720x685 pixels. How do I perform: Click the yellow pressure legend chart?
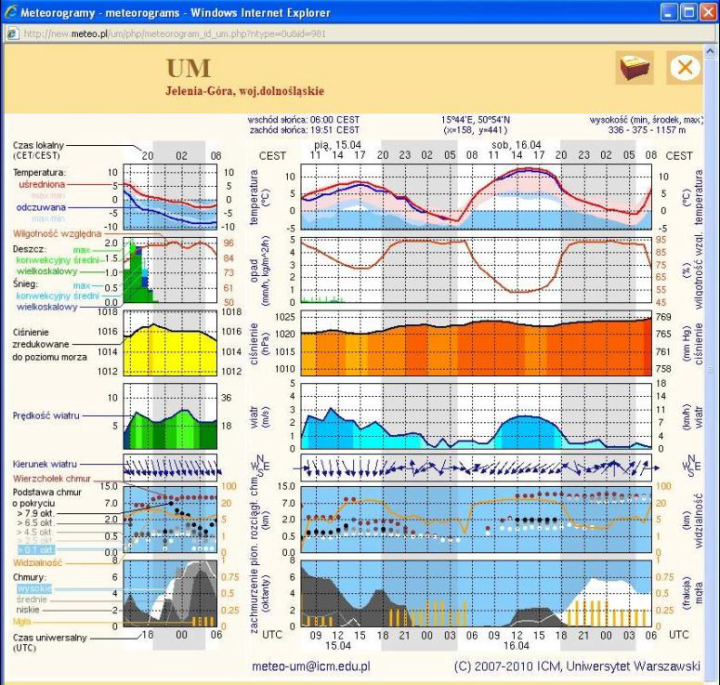(x=170, y=343)
